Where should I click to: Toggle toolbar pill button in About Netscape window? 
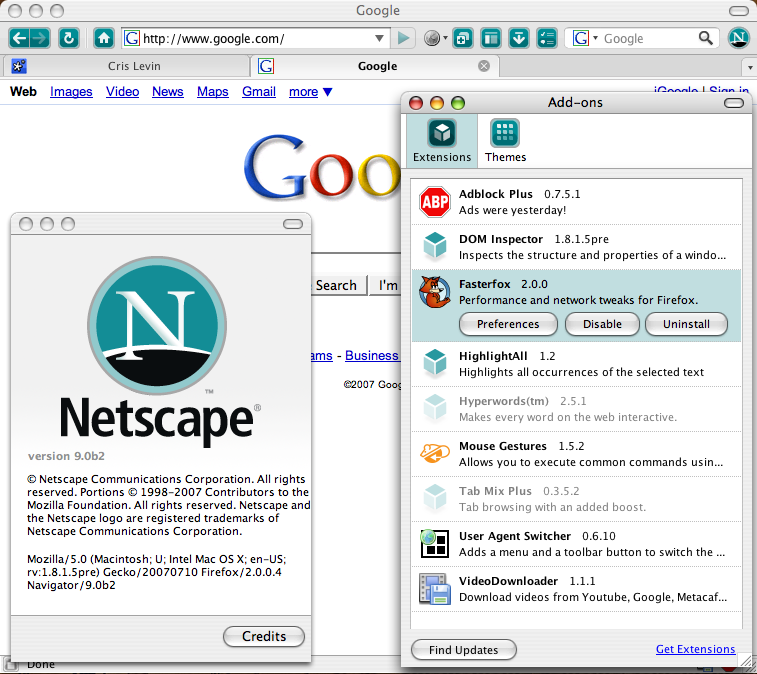(293, 224)
